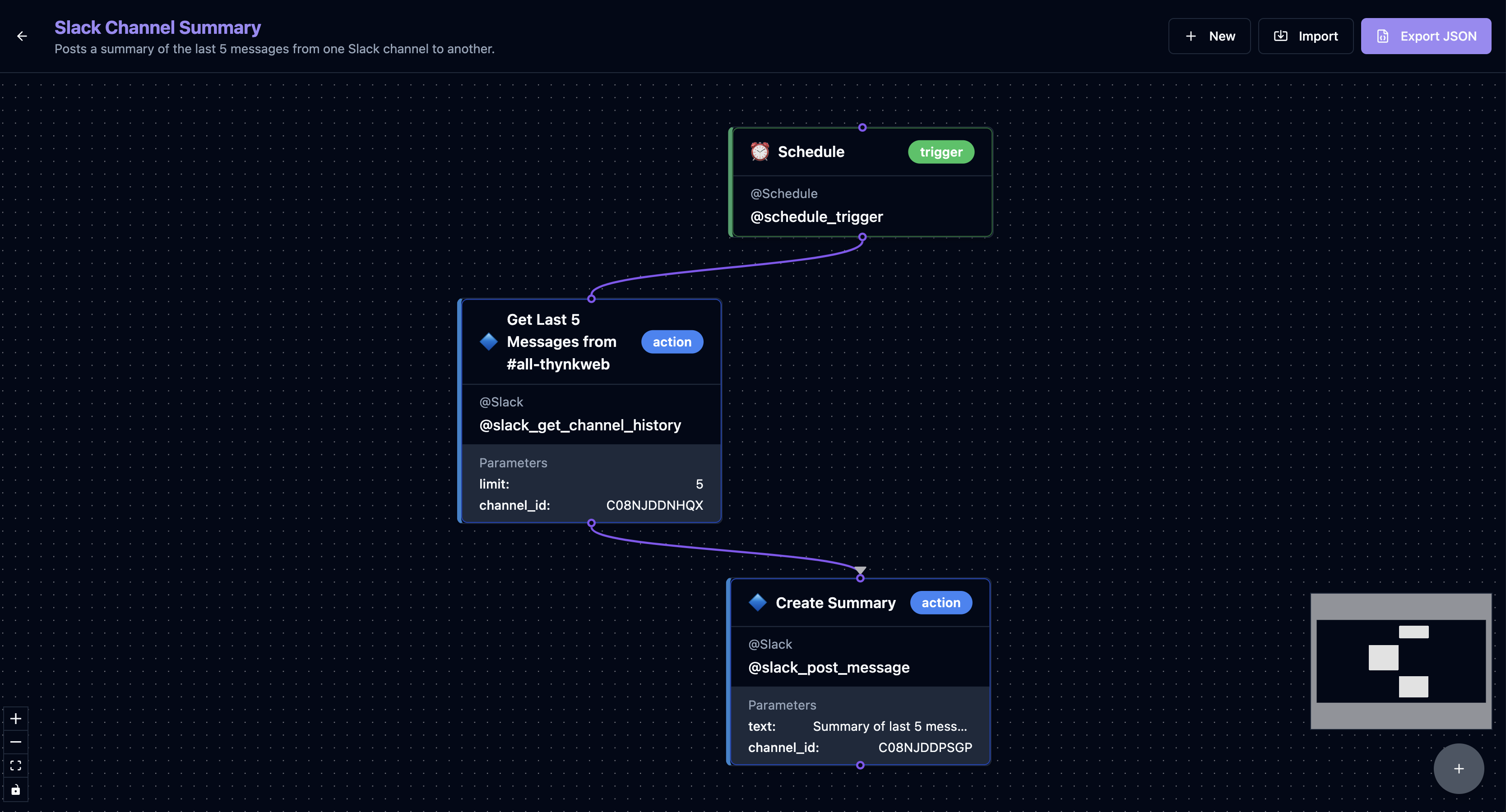1506x812 pixels.
Task: Click the zoom in canvas control
Action: pyautogui.click(x=16, y=719)
